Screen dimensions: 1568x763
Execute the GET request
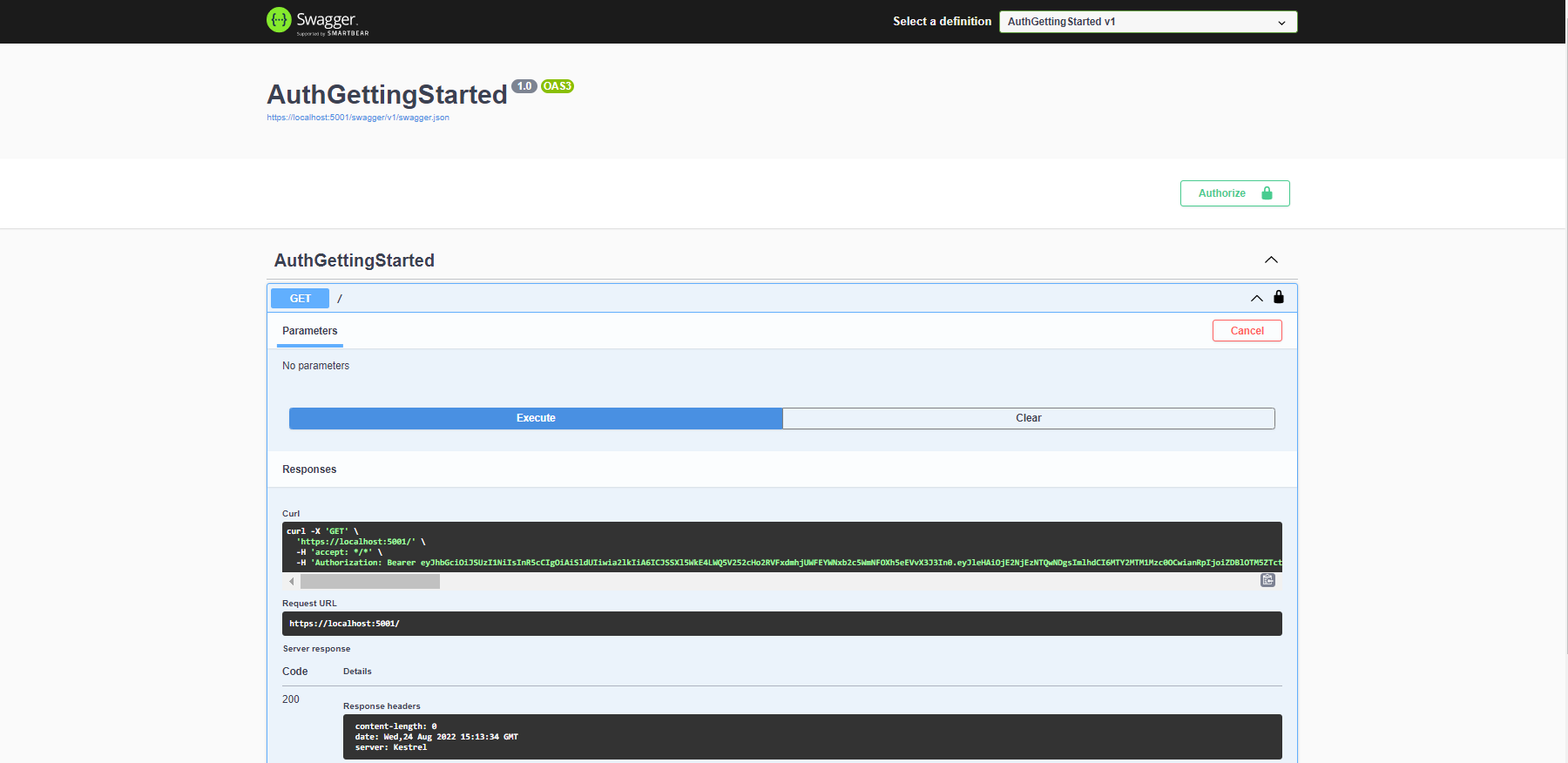536,418
